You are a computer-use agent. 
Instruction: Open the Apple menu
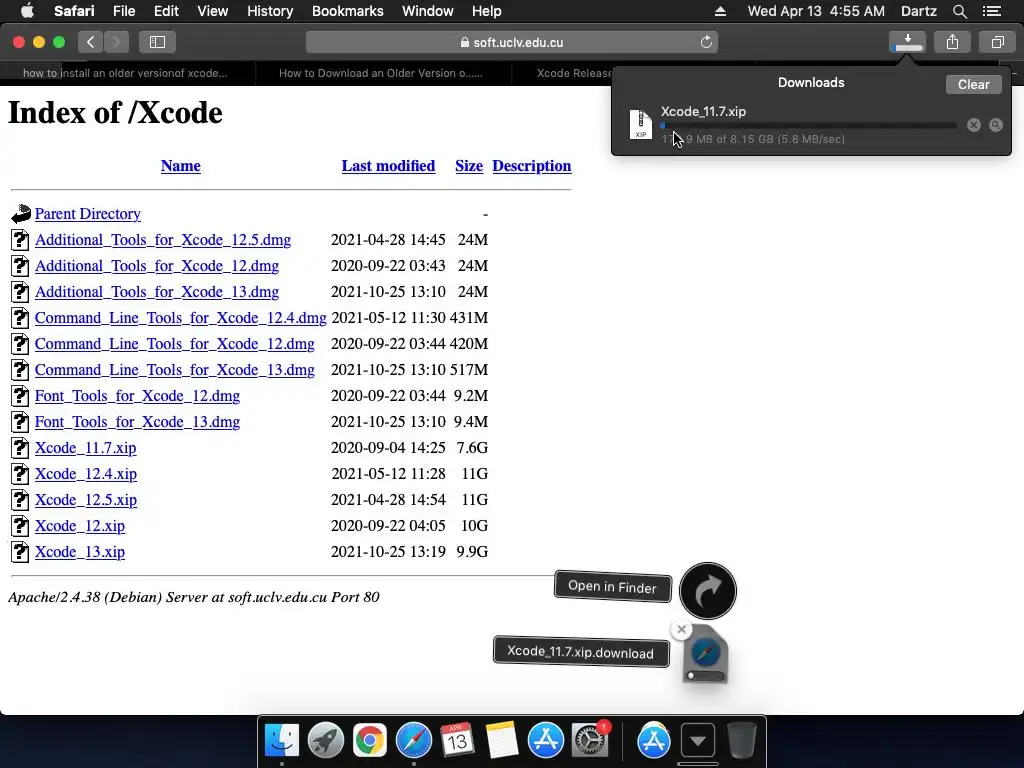(27, 11)
